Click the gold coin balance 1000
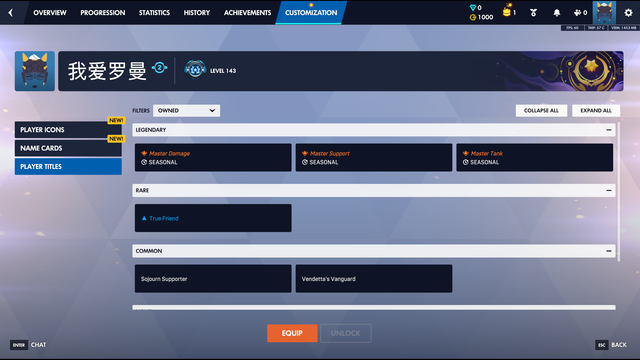 pyautogui.click(x=481, y=17)
